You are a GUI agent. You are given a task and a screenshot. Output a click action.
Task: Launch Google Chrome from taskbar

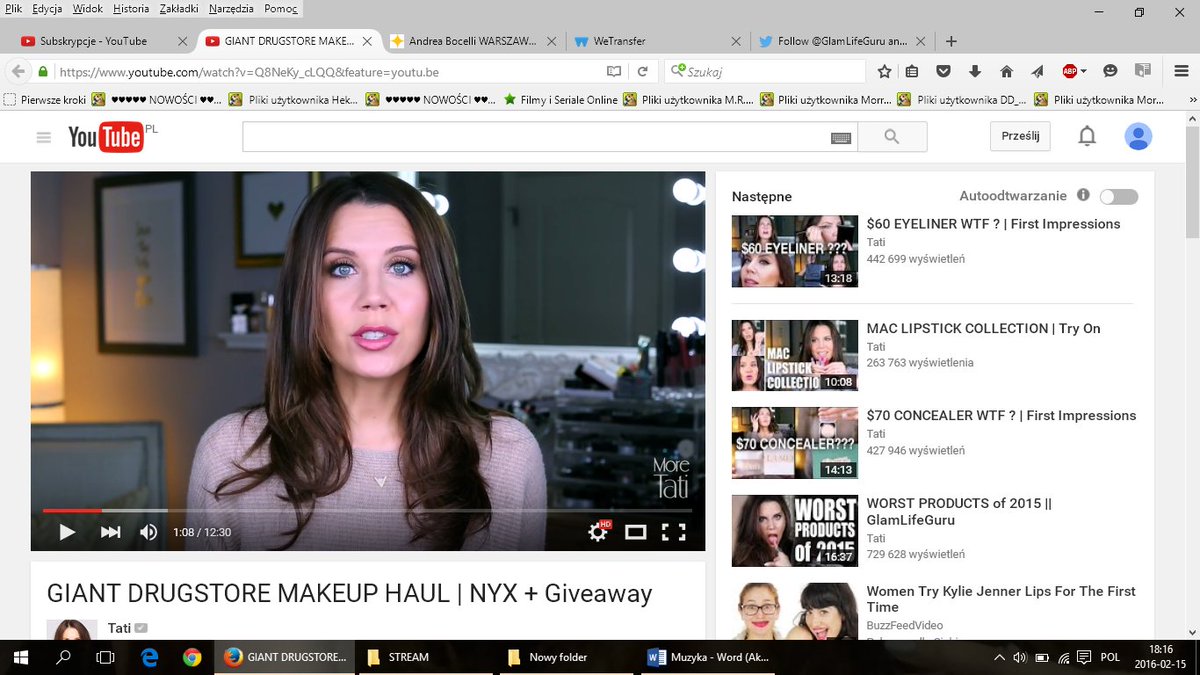192,657
